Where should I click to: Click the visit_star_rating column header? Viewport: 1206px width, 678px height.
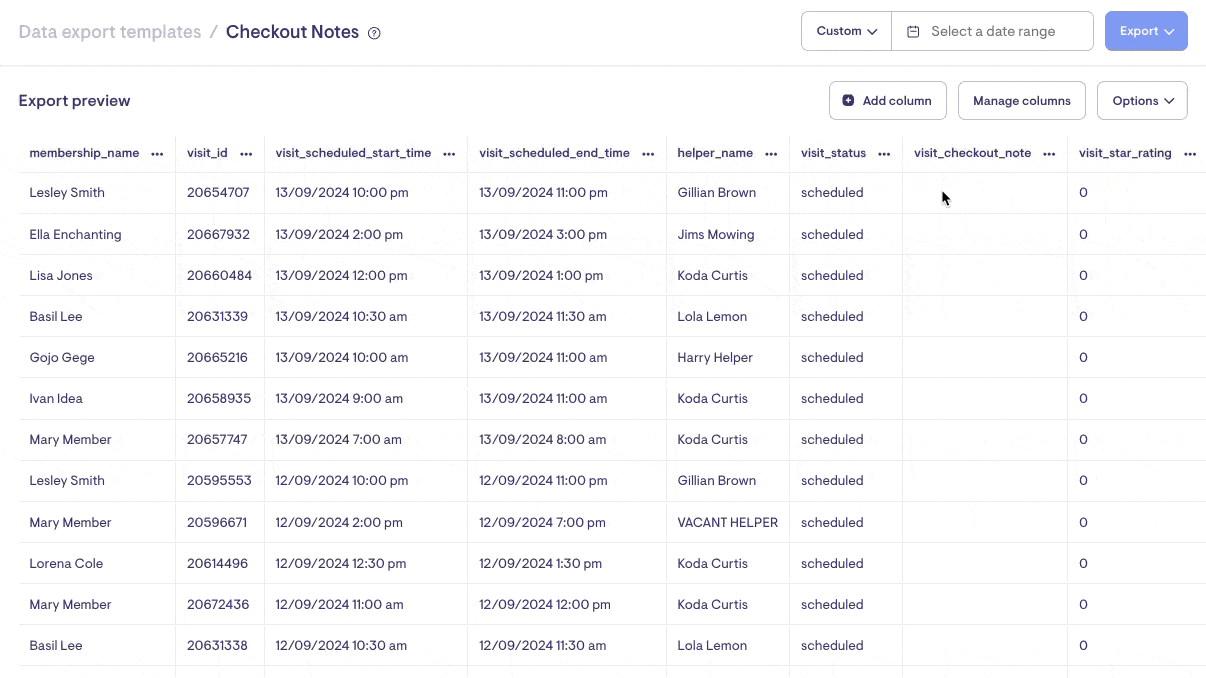click(1125, 153)
